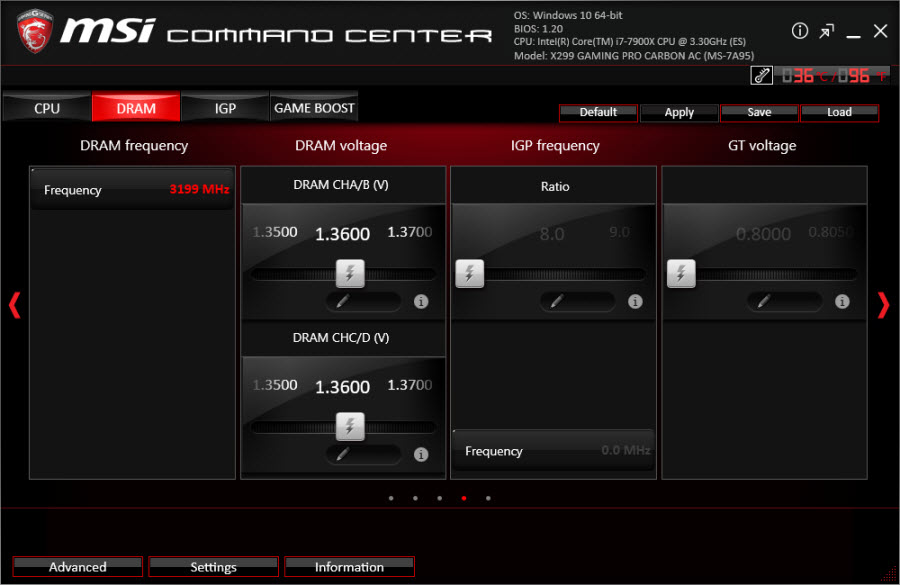Go to next page with right arrow

tap(883, 305)
